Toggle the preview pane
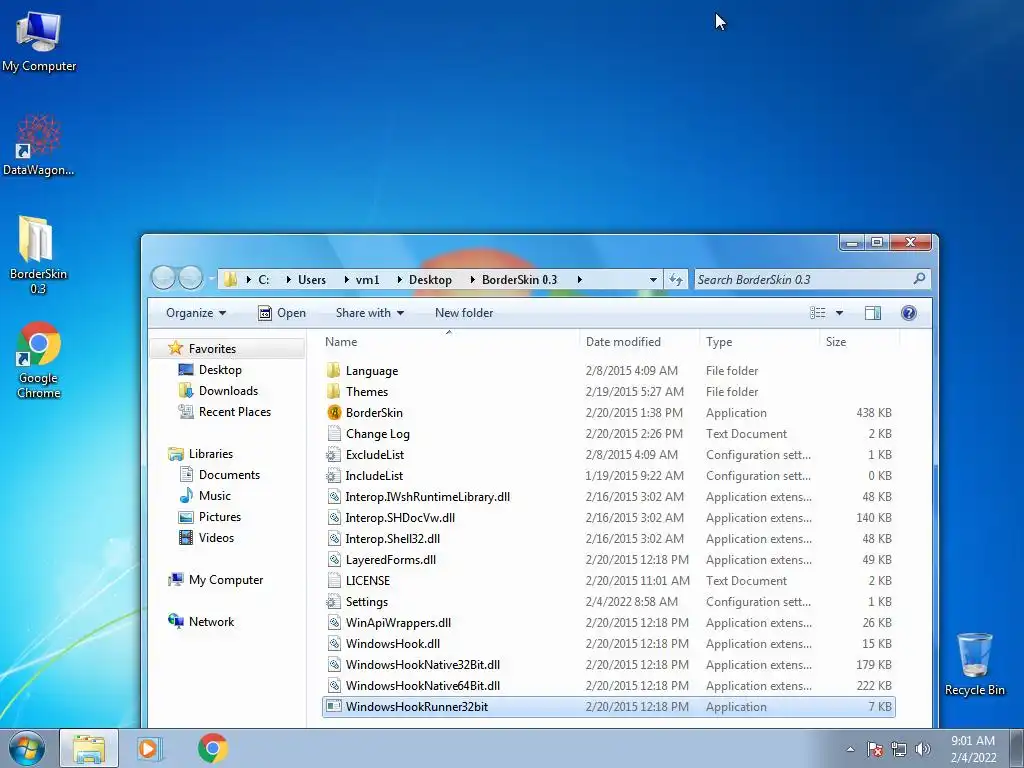Image resolution: width=1024 pixels, height=768 pixels. [872, 313]
